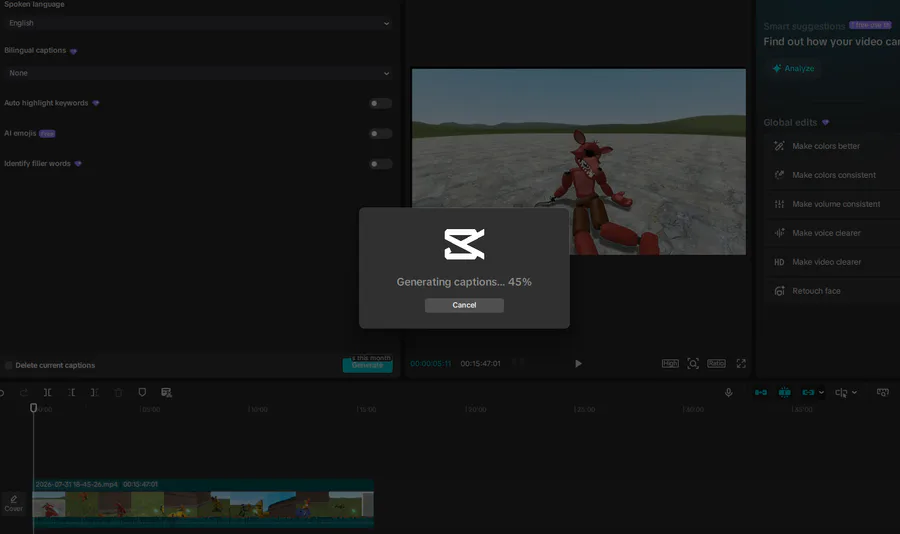The image size is (900, 534).
Task: Click the 00:15:47:01 total duration text
Action: (x=480, y=363)
